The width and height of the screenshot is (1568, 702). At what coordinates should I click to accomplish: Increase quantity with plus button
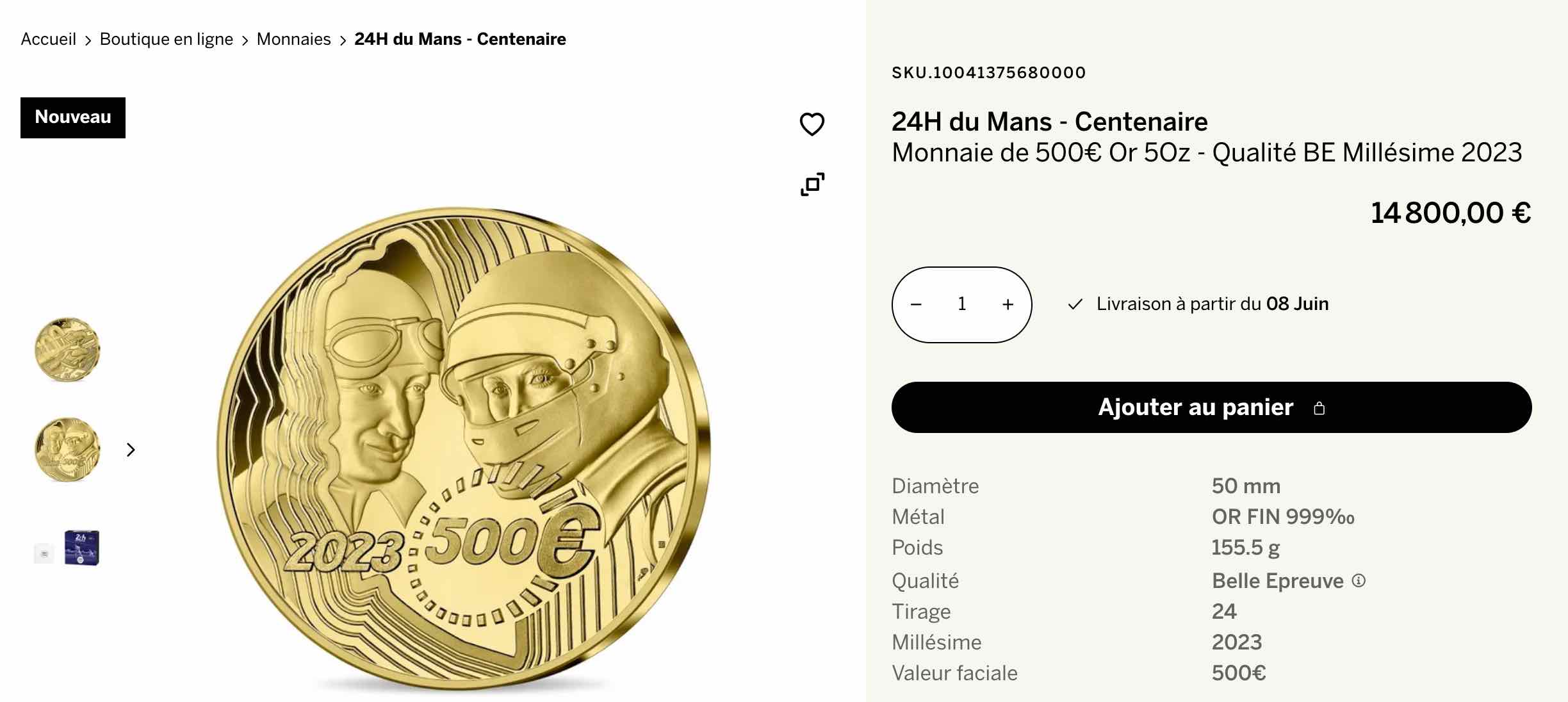(x=1008, y=304)
